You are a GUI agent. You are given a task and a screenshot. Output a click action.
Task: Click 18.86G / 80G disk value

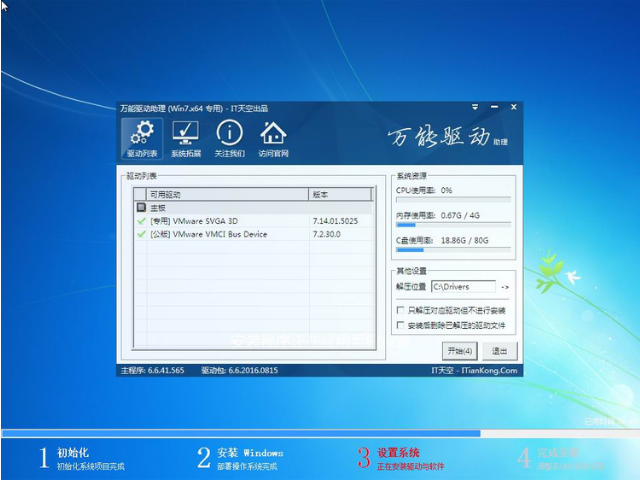coord(464,240)
